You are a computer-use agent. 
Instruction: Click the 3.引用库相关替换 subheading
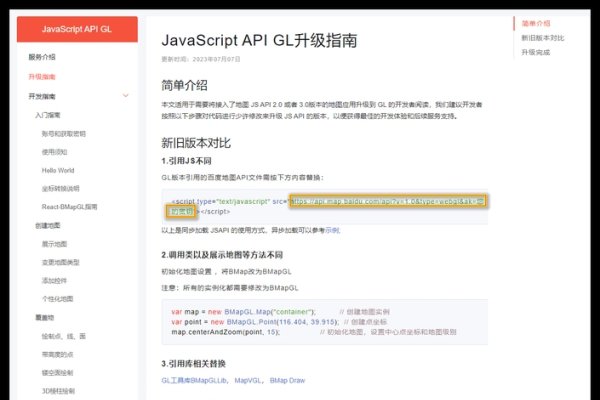194,364
